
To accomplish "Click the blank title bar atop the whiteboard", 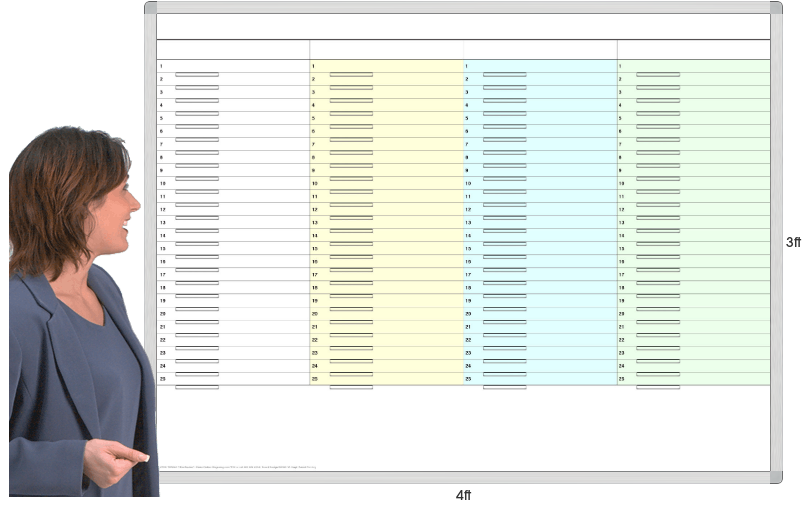I will coord(463,26).
